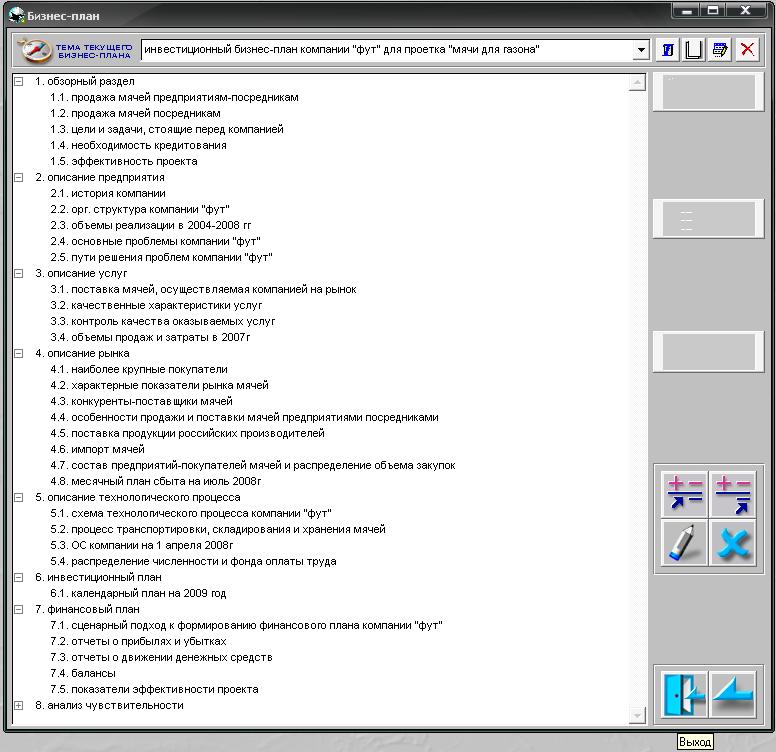Select item 5.1 схема технологического процесса
776x752 pixels.
point(191,514)
